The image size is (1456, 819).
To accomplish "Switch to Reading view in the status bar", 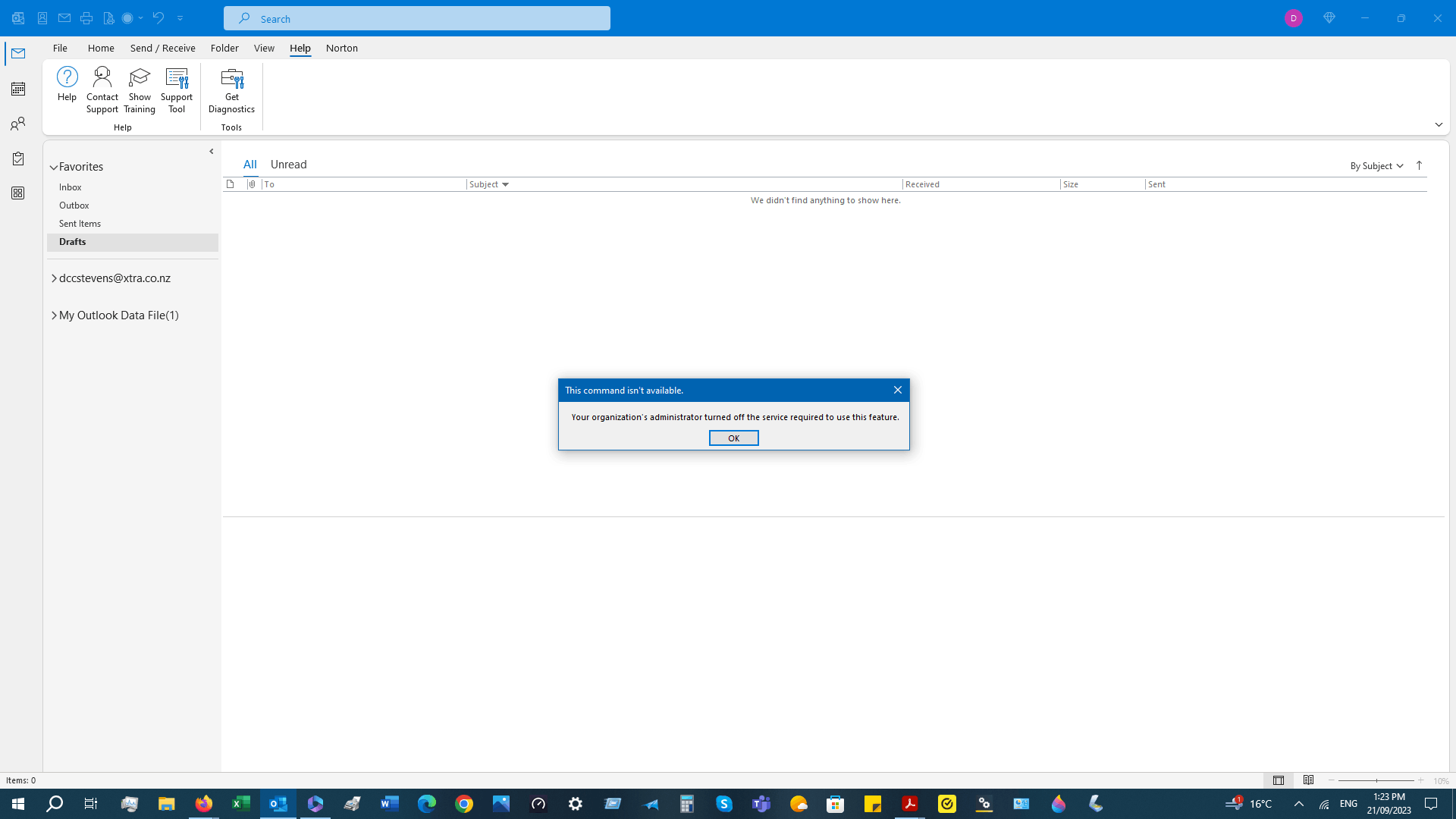I will (1308, 780).
